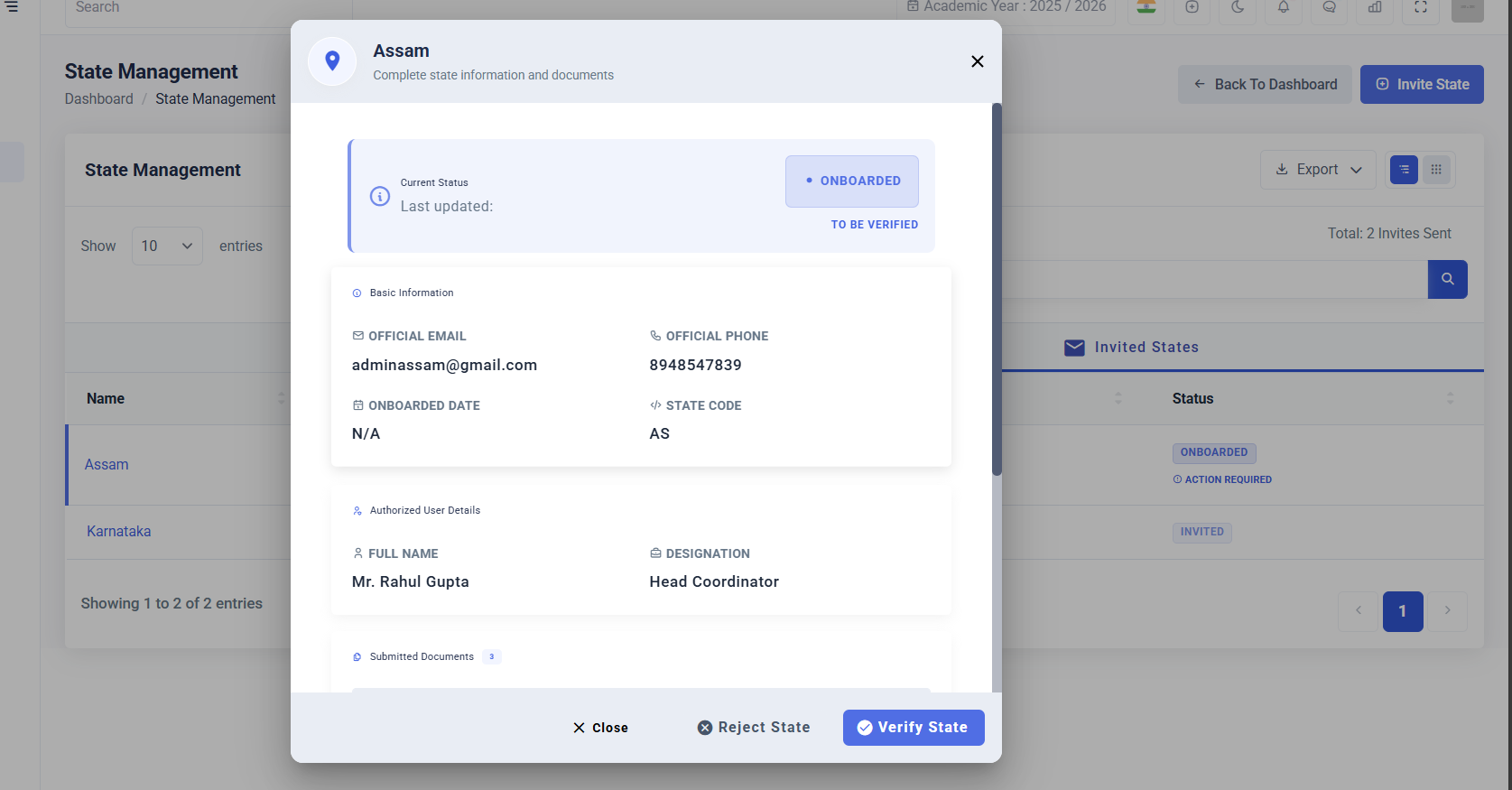Go to Dashboard breadcrumb link

click(x=98, y=99)
